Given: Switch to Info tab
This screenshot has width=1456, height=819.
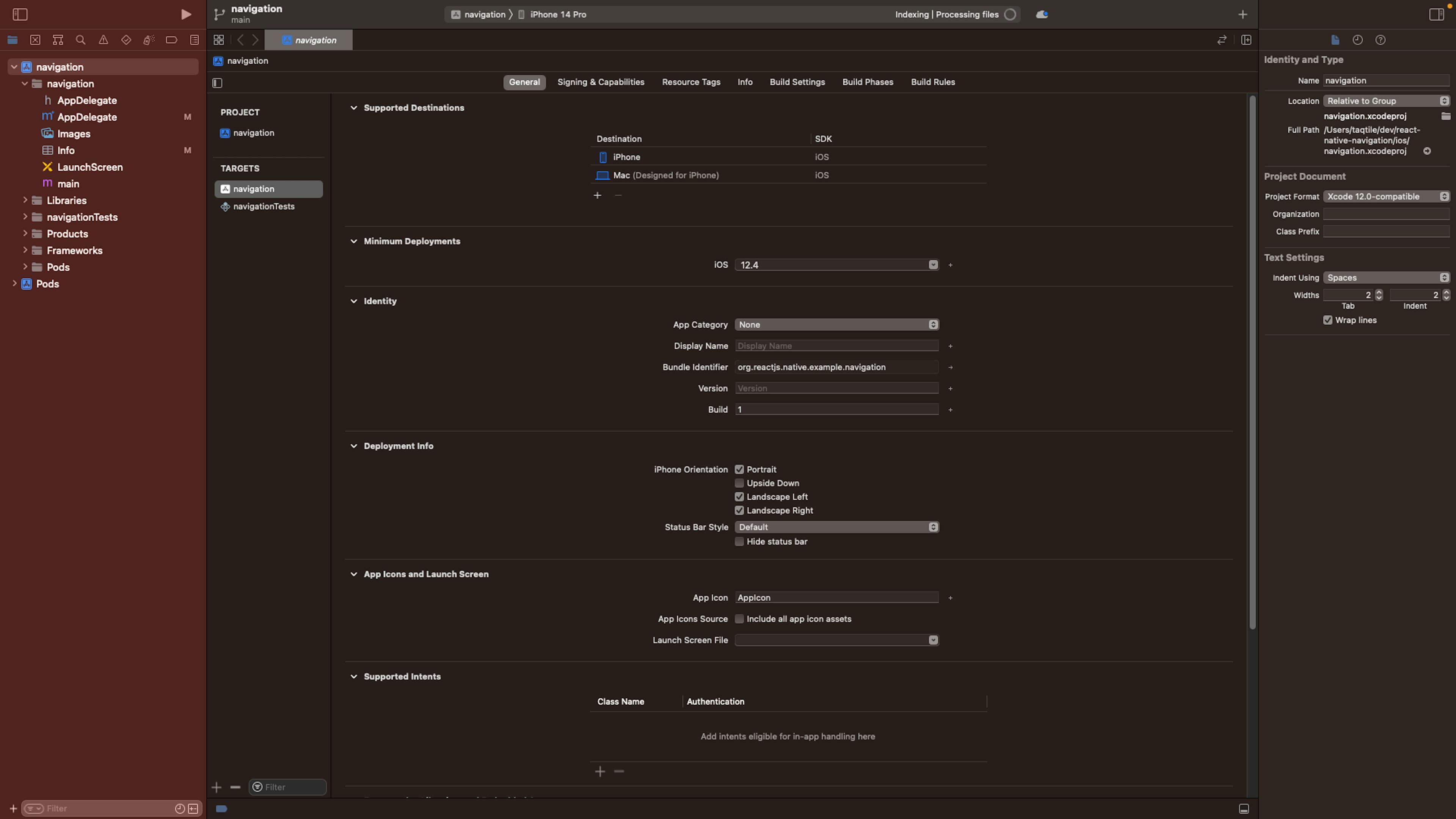Looking at the screenshot, I should (x=745, y=82).
